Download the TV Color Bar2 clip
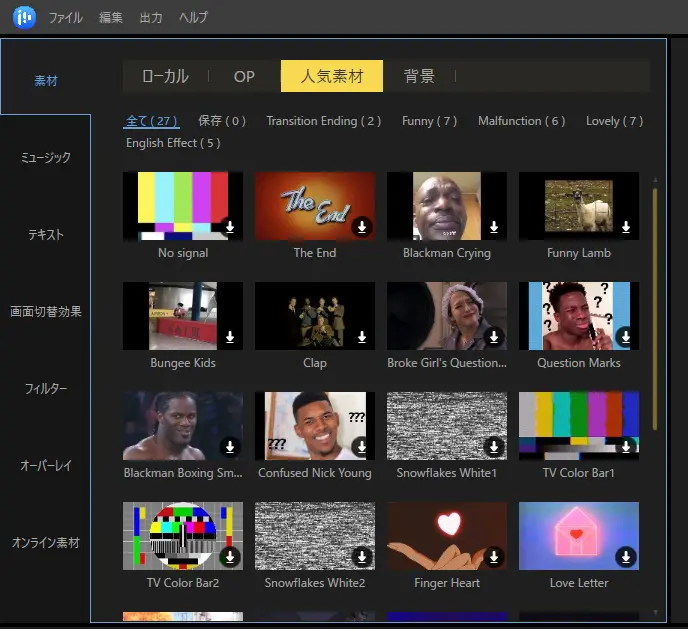This screenshot has height=629, width=688. (x=230, y=557)
